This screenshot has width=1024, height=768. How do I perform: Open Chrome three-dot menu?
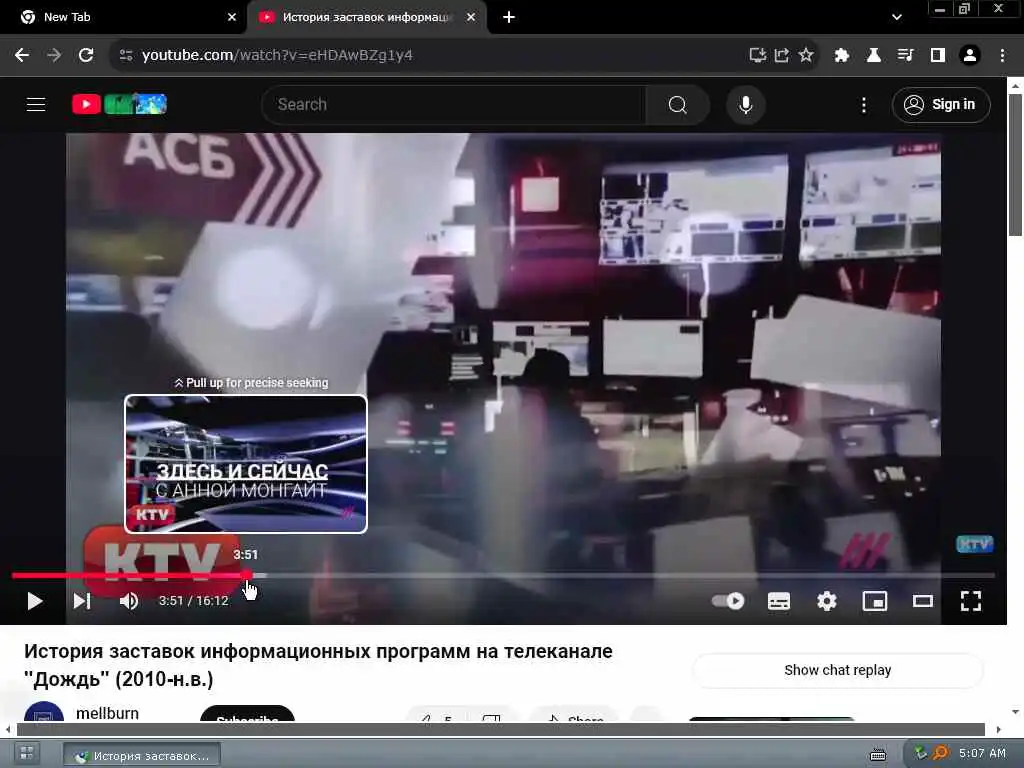point(1002,56)
